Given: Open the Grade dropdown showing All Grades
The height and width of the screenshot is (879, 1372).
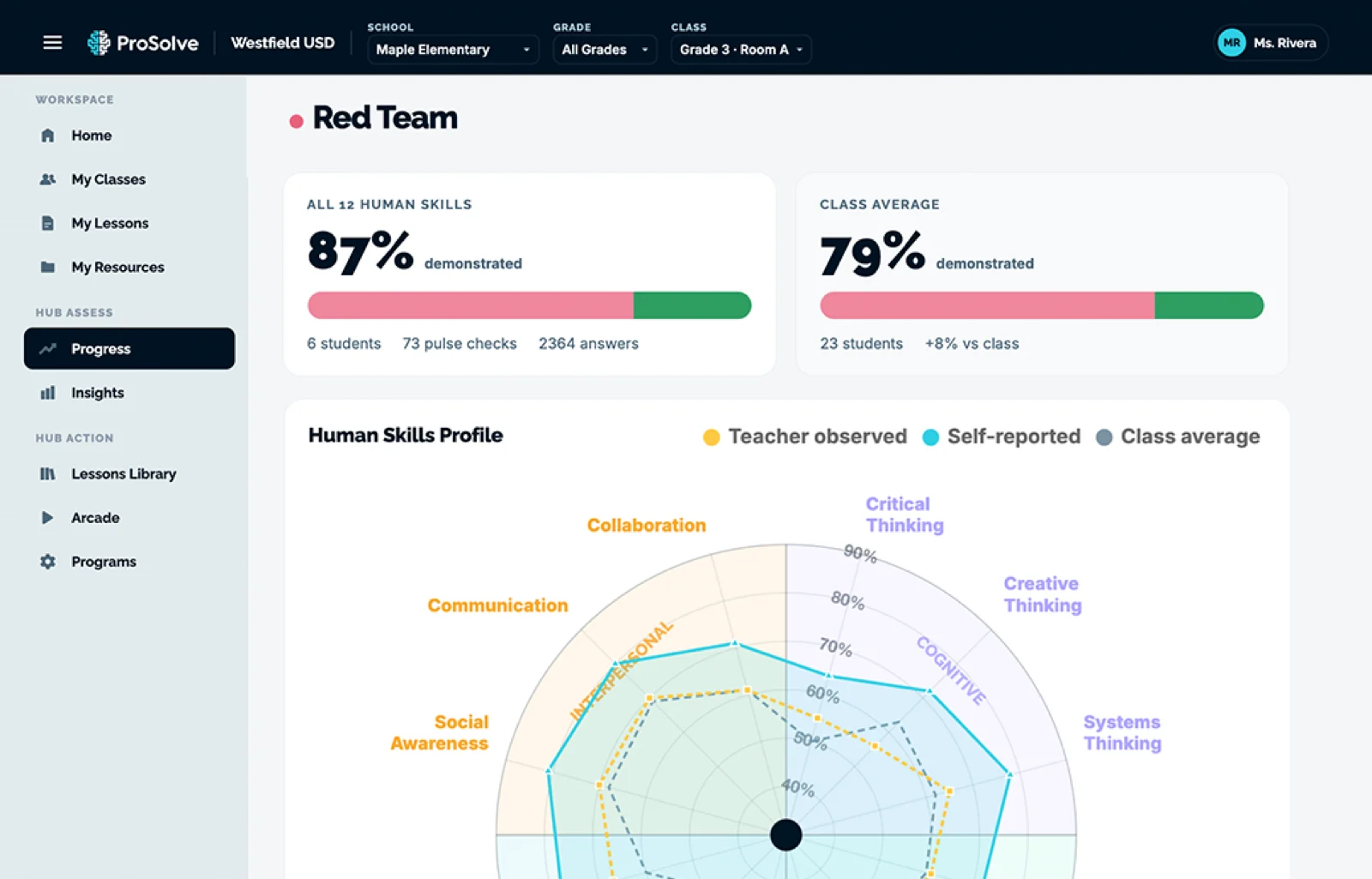Looking at the screenshot, I should point(605,50).
